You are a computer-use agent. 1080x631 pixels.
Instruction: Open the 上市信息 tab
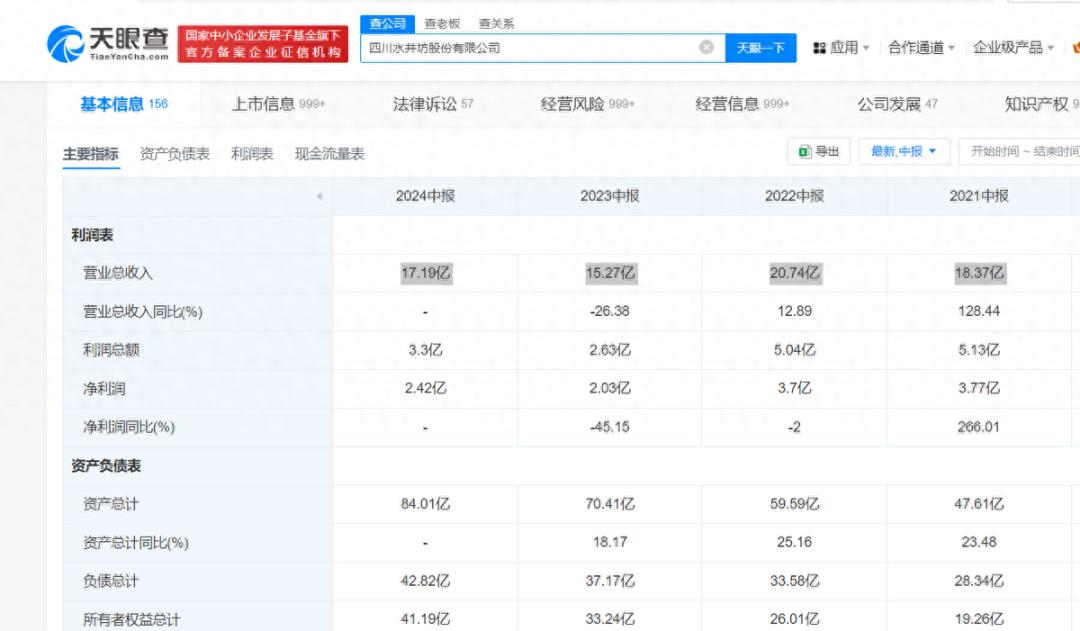278,104
